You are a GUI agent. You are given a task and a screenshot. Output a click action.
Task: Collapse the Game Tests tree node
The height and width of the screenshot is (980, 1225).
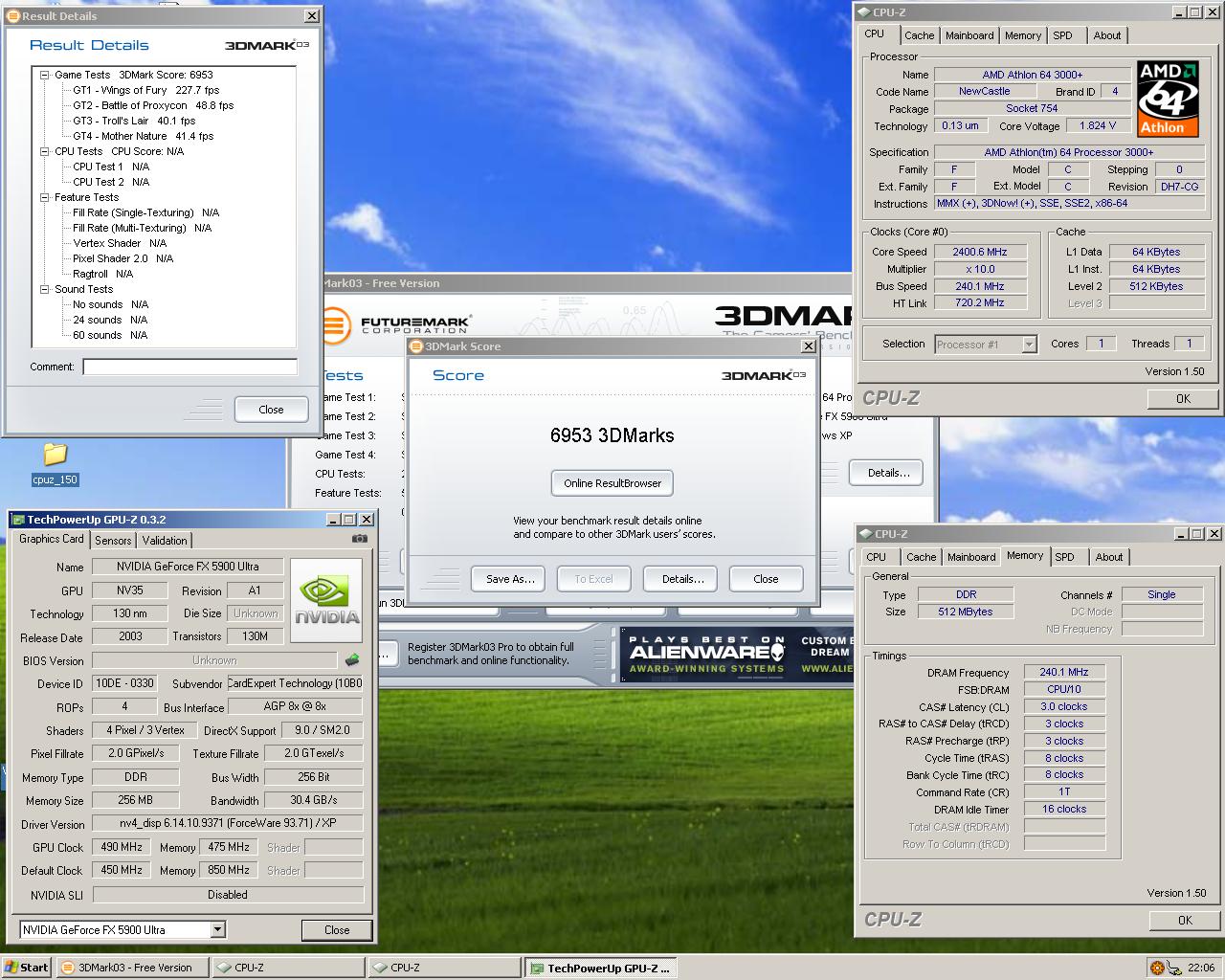click(x=45, y=75)
